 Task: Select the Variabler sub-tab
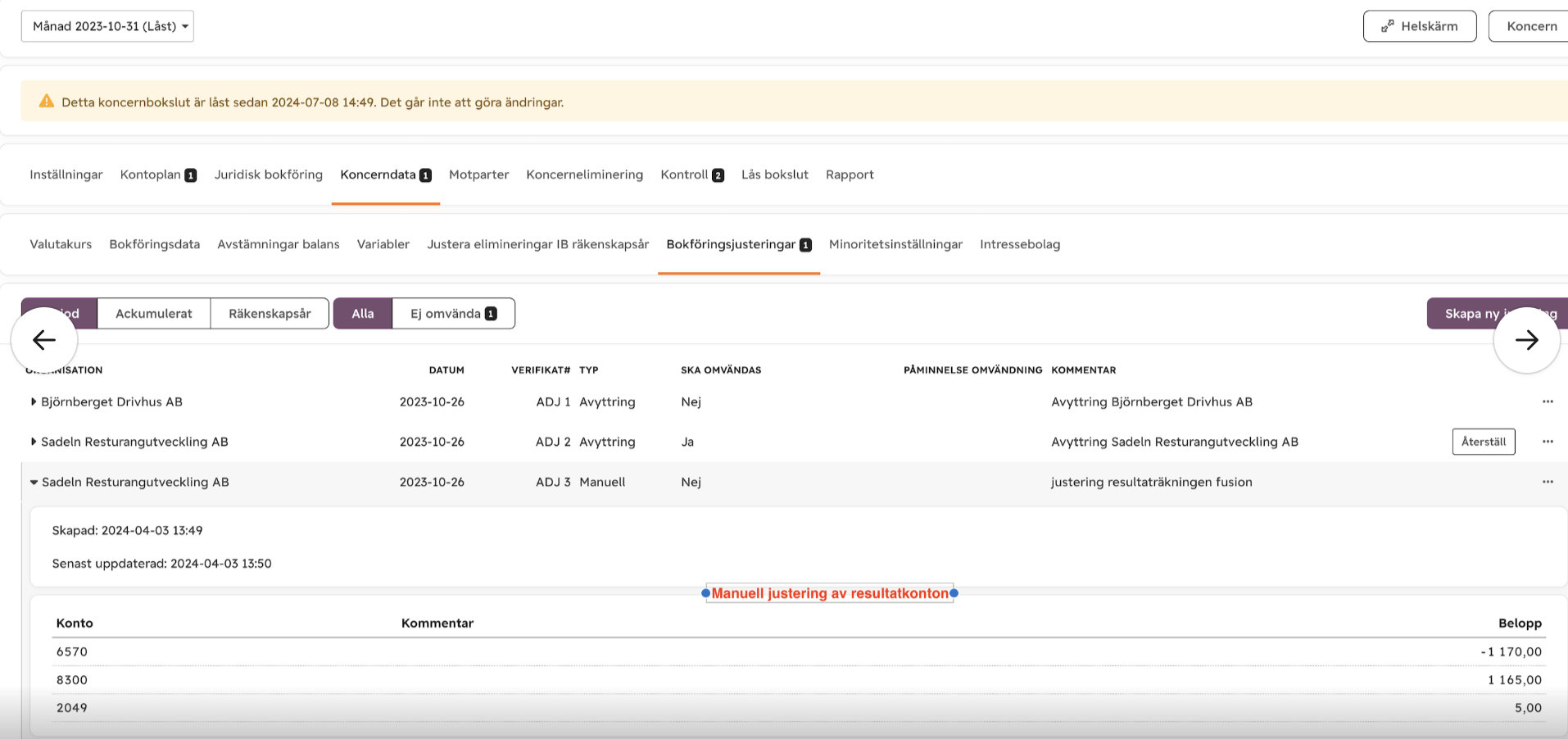click(383, 244)
